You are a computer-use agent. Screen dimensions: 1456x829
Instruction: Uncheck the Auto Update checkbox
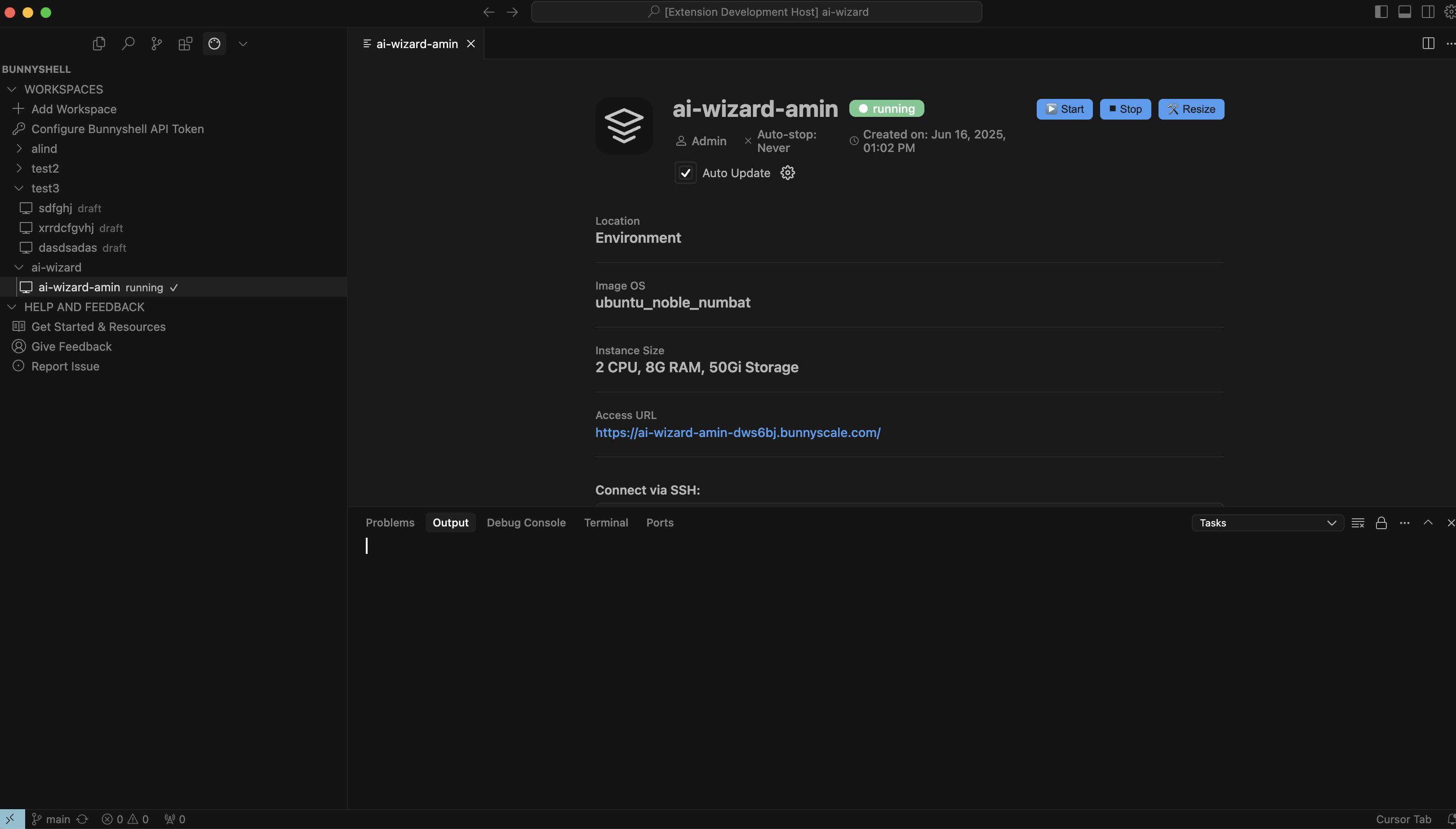tap(685, 173)
